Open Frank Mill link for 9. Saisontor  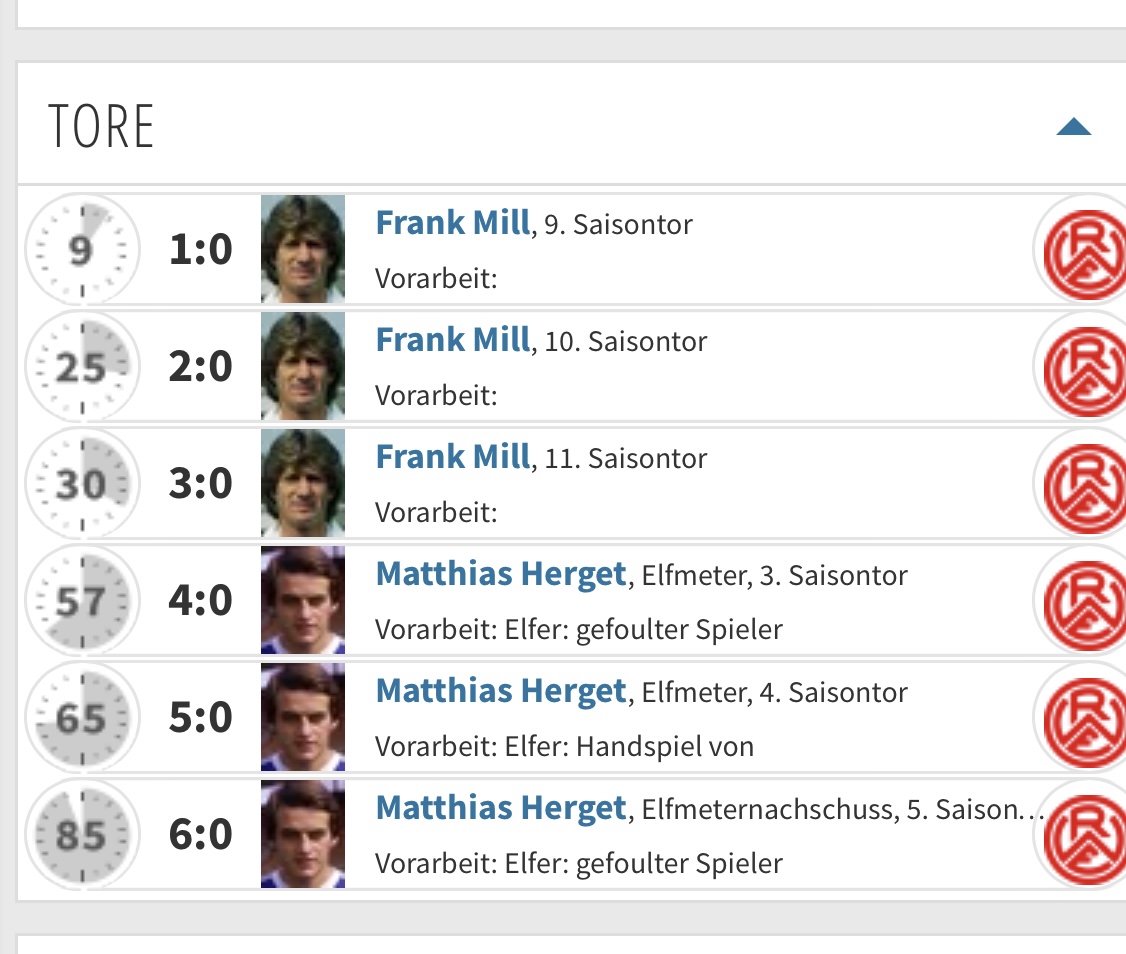(452, 222)
